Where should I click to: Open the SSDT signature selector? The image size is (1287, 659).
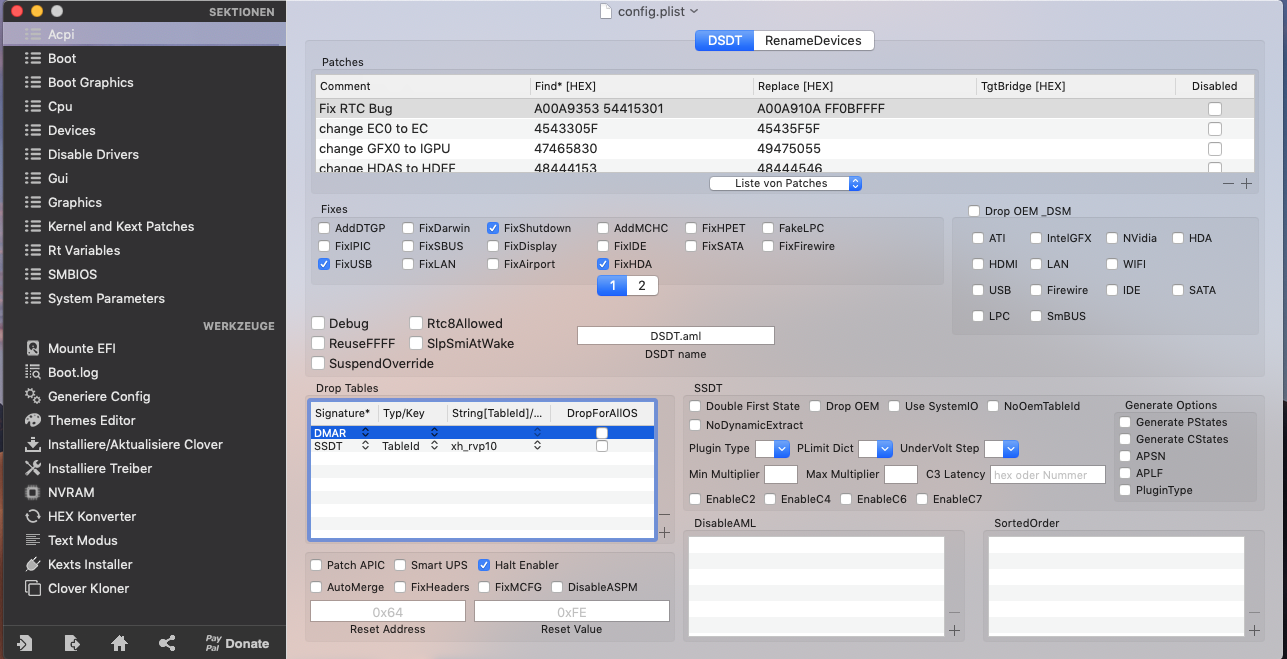coord(365,446)
